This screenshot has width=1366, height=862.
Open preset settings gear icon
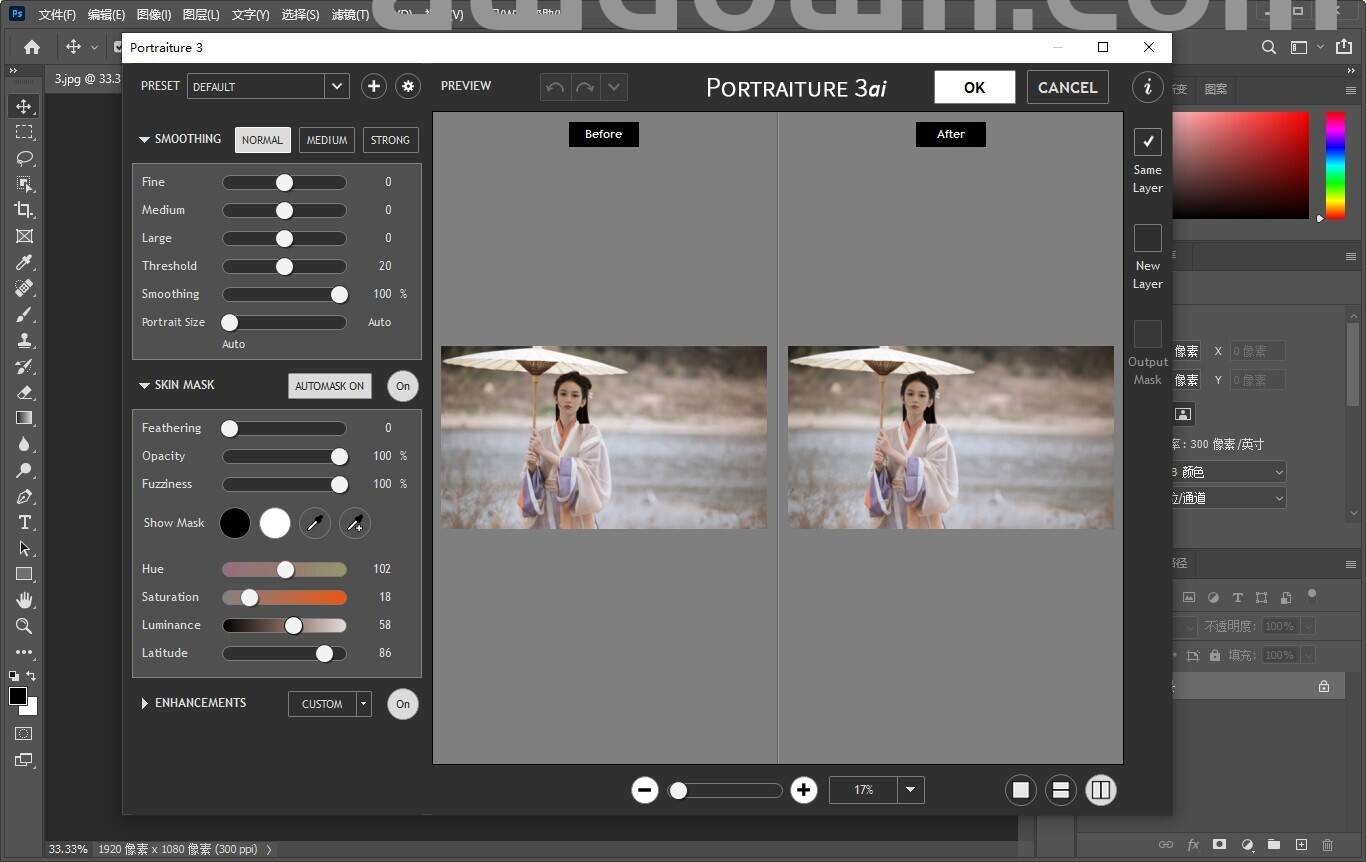pyautogui.click(x=407, y=87)
